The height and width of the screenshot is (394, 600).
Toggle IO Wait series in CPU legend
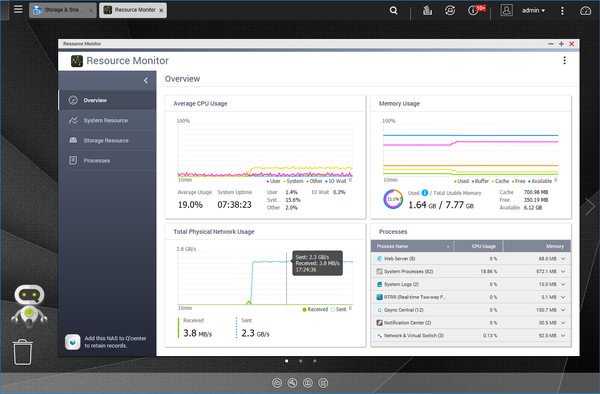point(336,181)
